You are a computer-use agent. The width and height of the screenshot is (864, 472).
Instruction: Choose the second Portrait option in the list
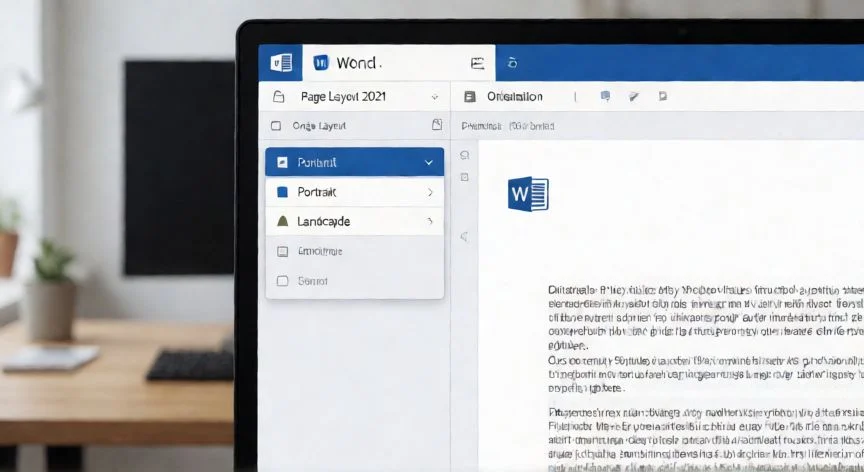(354, 192)
